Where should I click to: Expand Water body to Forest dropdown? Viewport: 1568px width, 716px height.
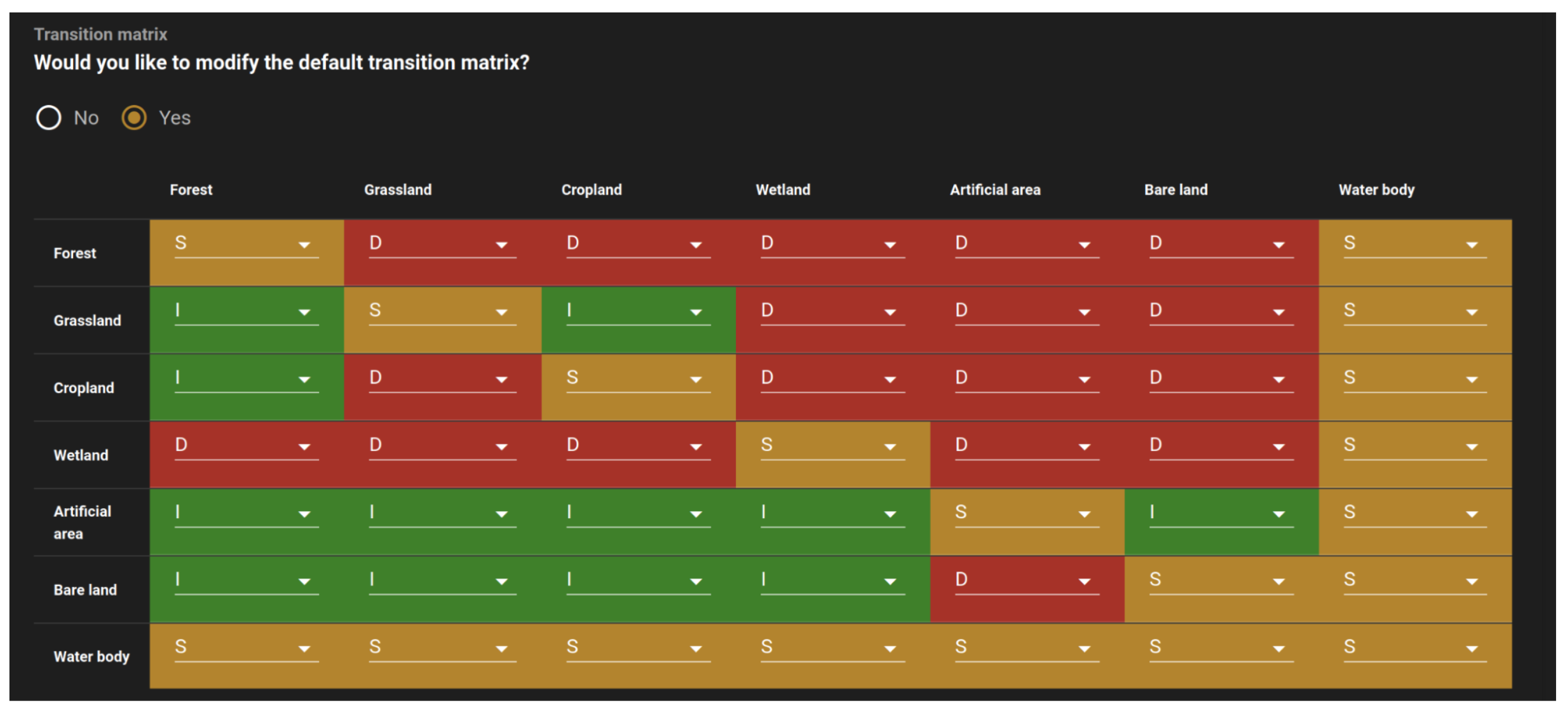(x=246, y=648)
